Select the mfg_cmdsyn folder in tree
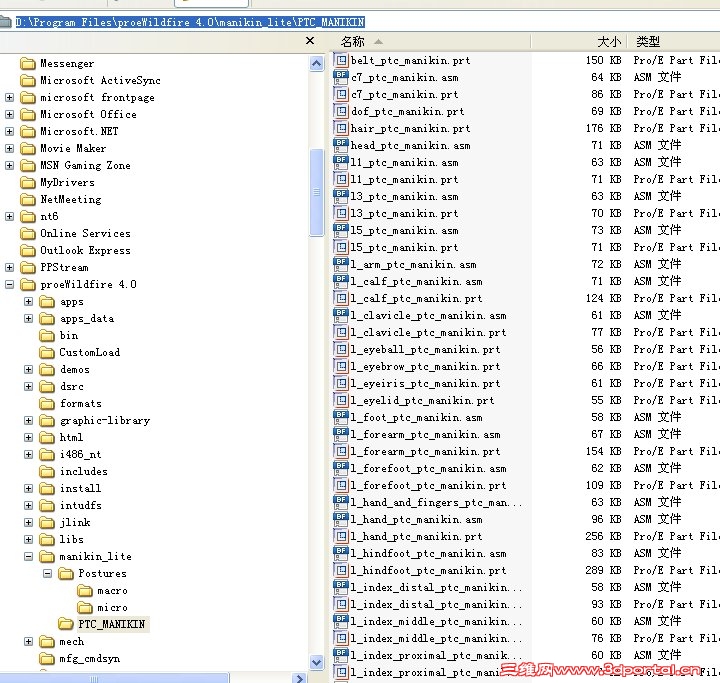 [x=90, y=658]
